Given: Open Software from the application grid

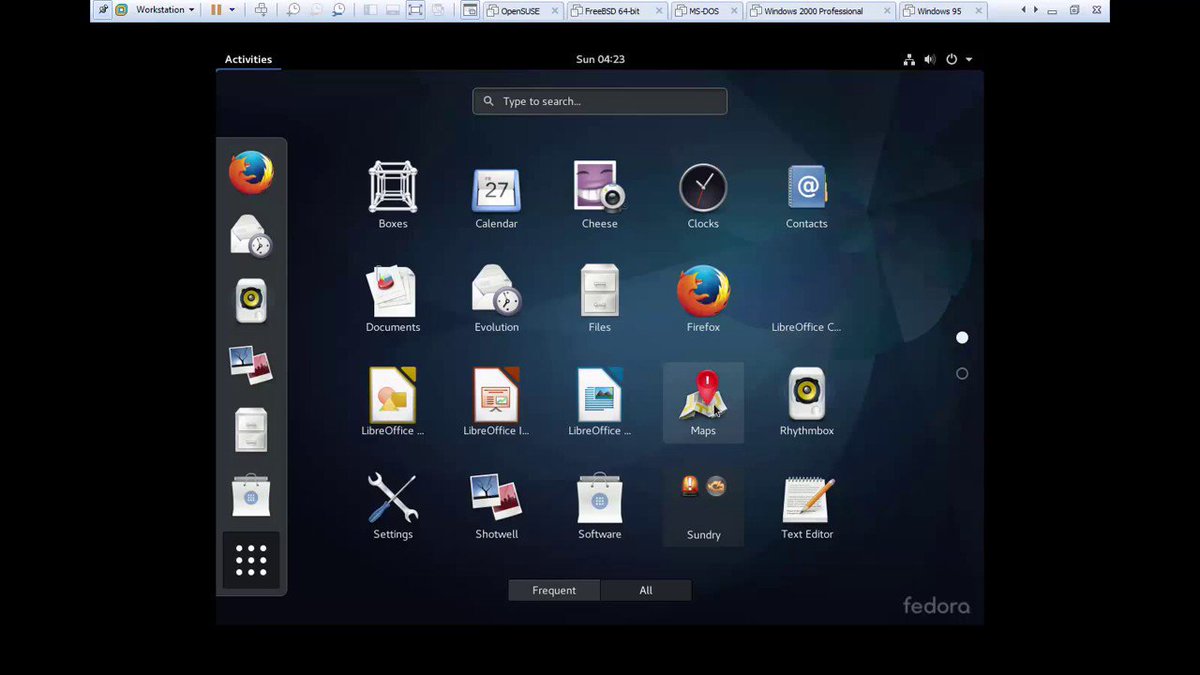Looking at the screenshot, I should click(599, 505).
